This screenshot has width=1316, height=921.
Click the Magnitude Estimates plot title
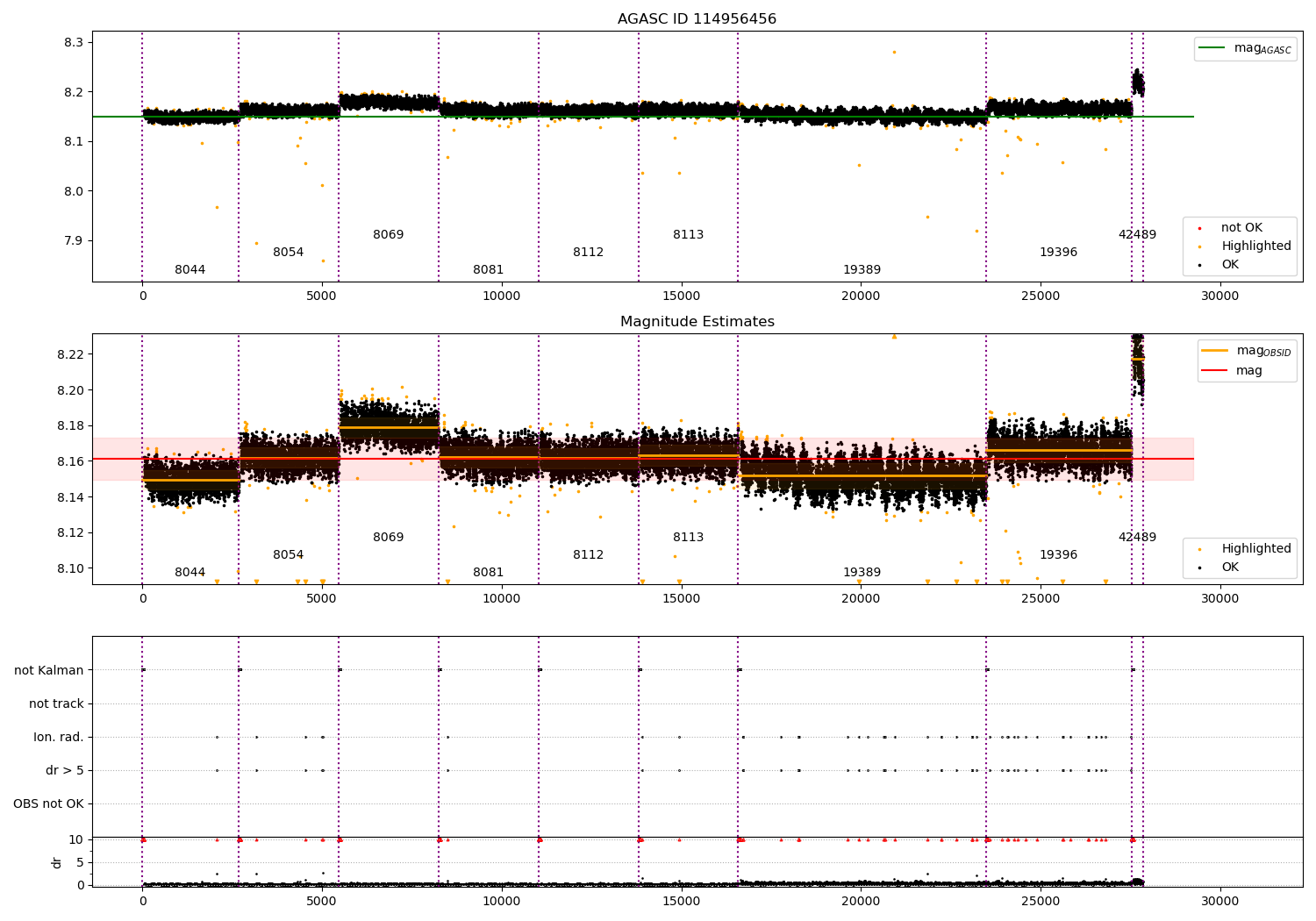click(x=697, y=322)
